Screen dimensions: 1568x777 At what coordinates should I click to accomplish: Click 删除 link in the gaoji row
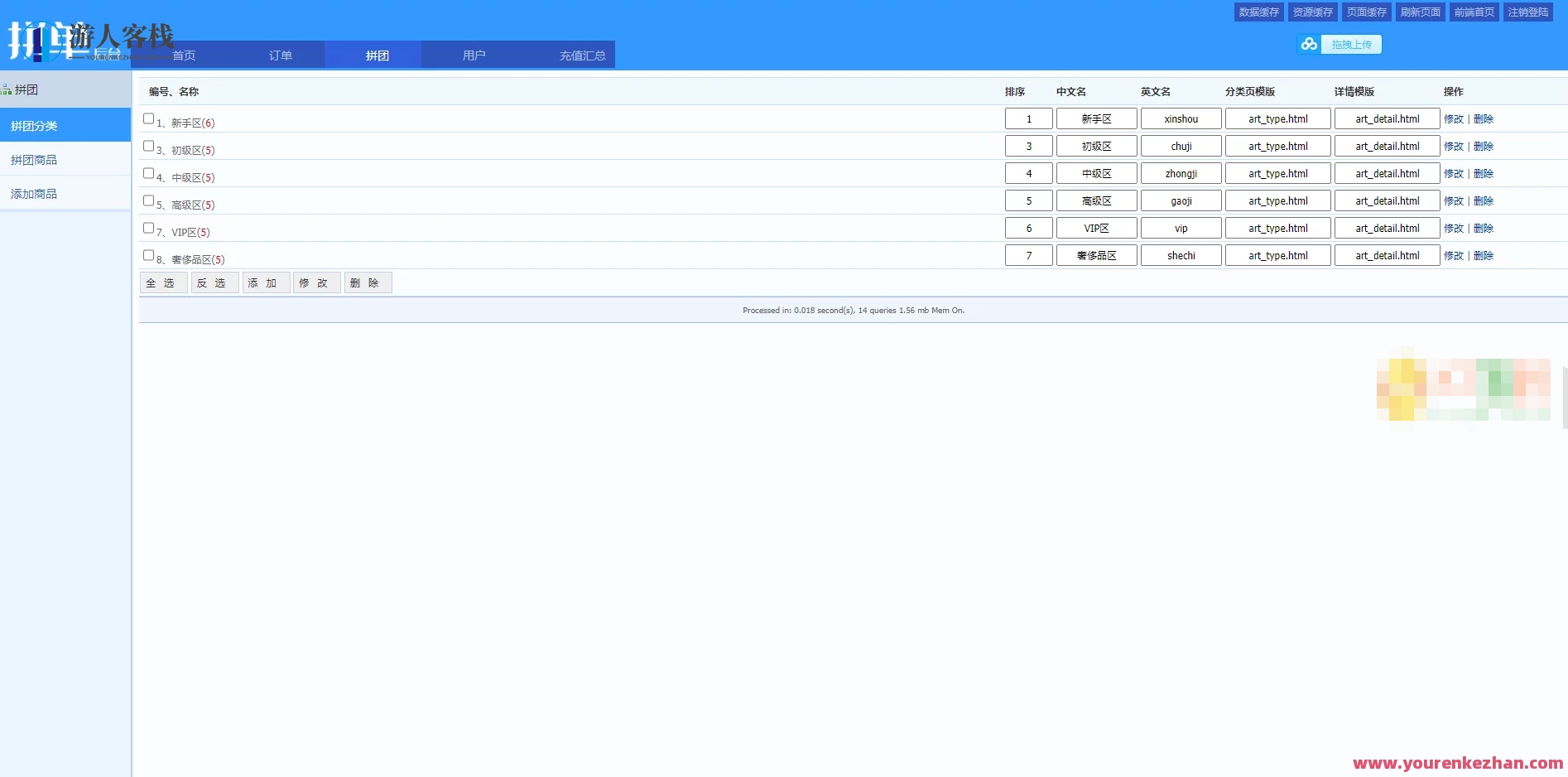(1484, 200)
